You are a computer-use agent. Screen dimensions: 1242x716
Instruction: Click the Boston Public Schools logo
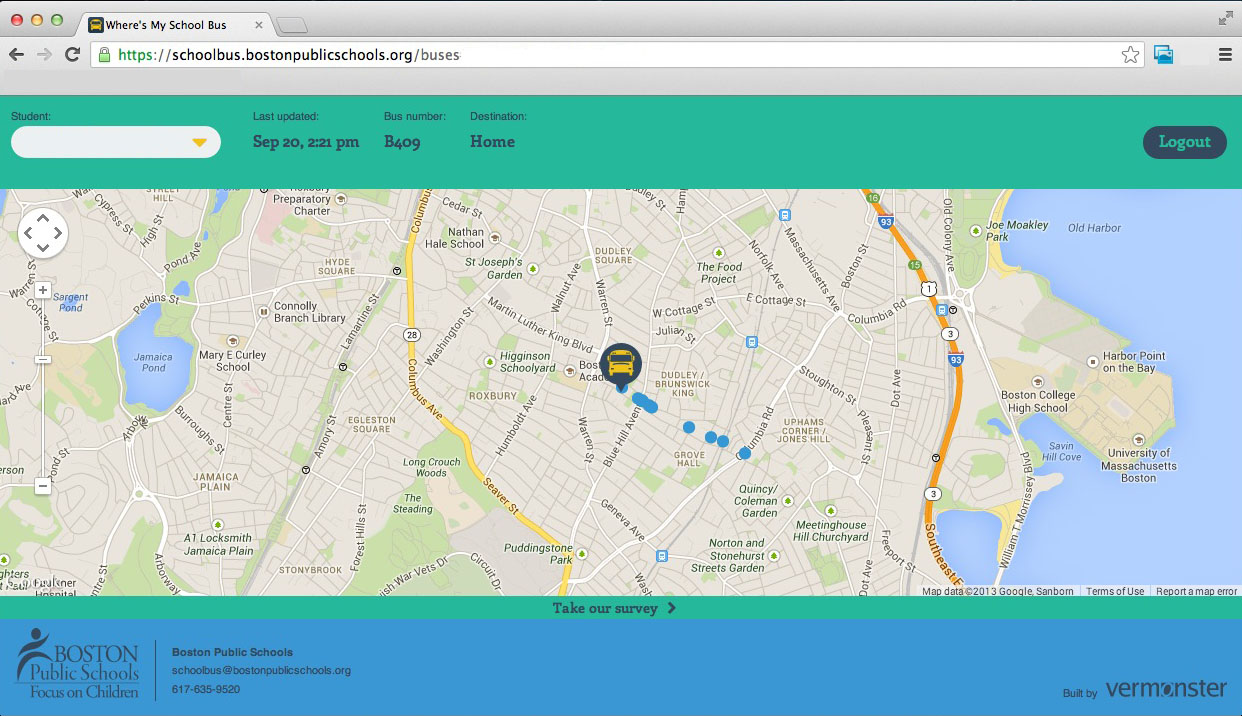click(x=77, y=664)
